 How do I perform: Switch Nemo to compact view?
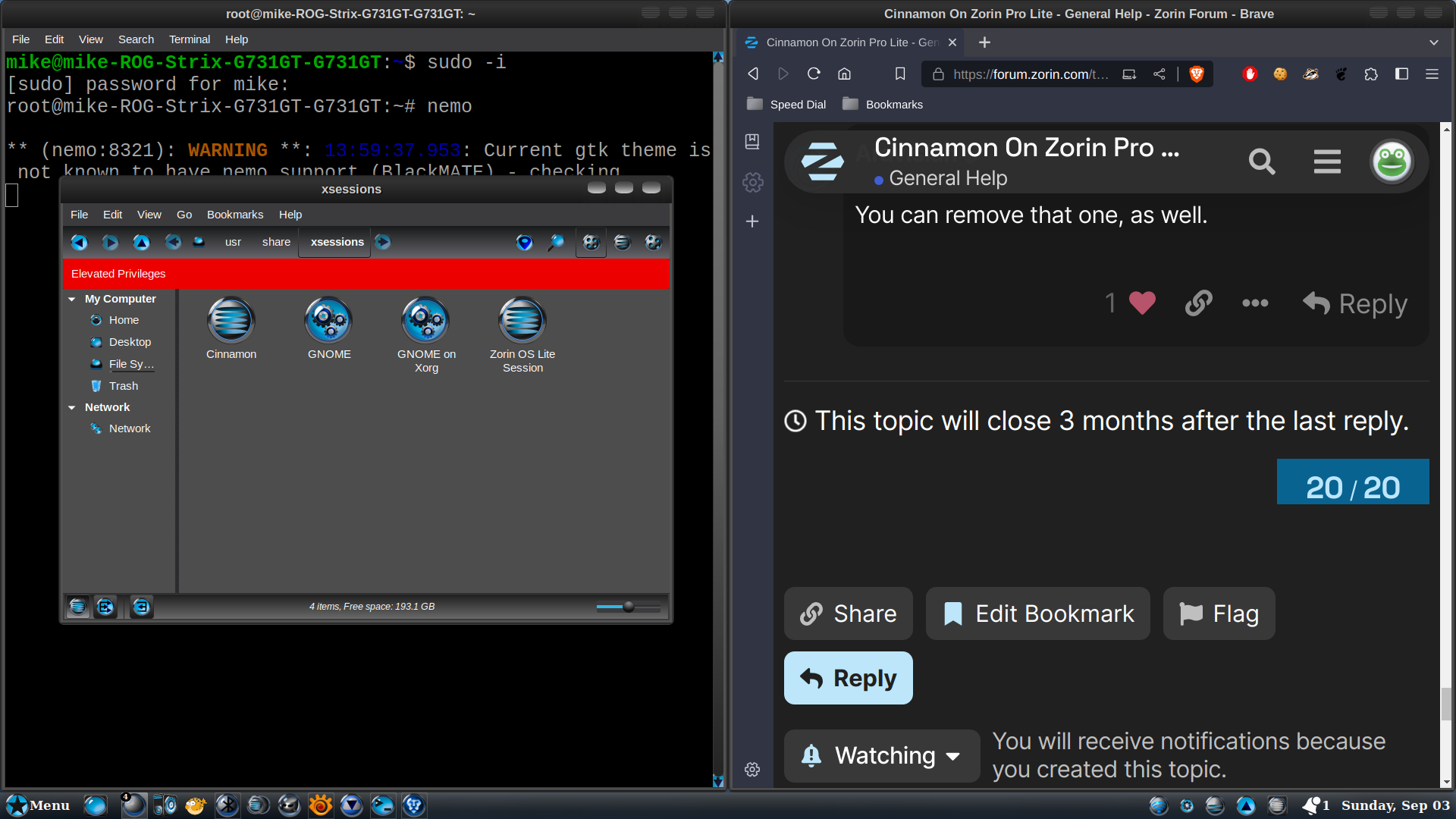pos(653,242)
